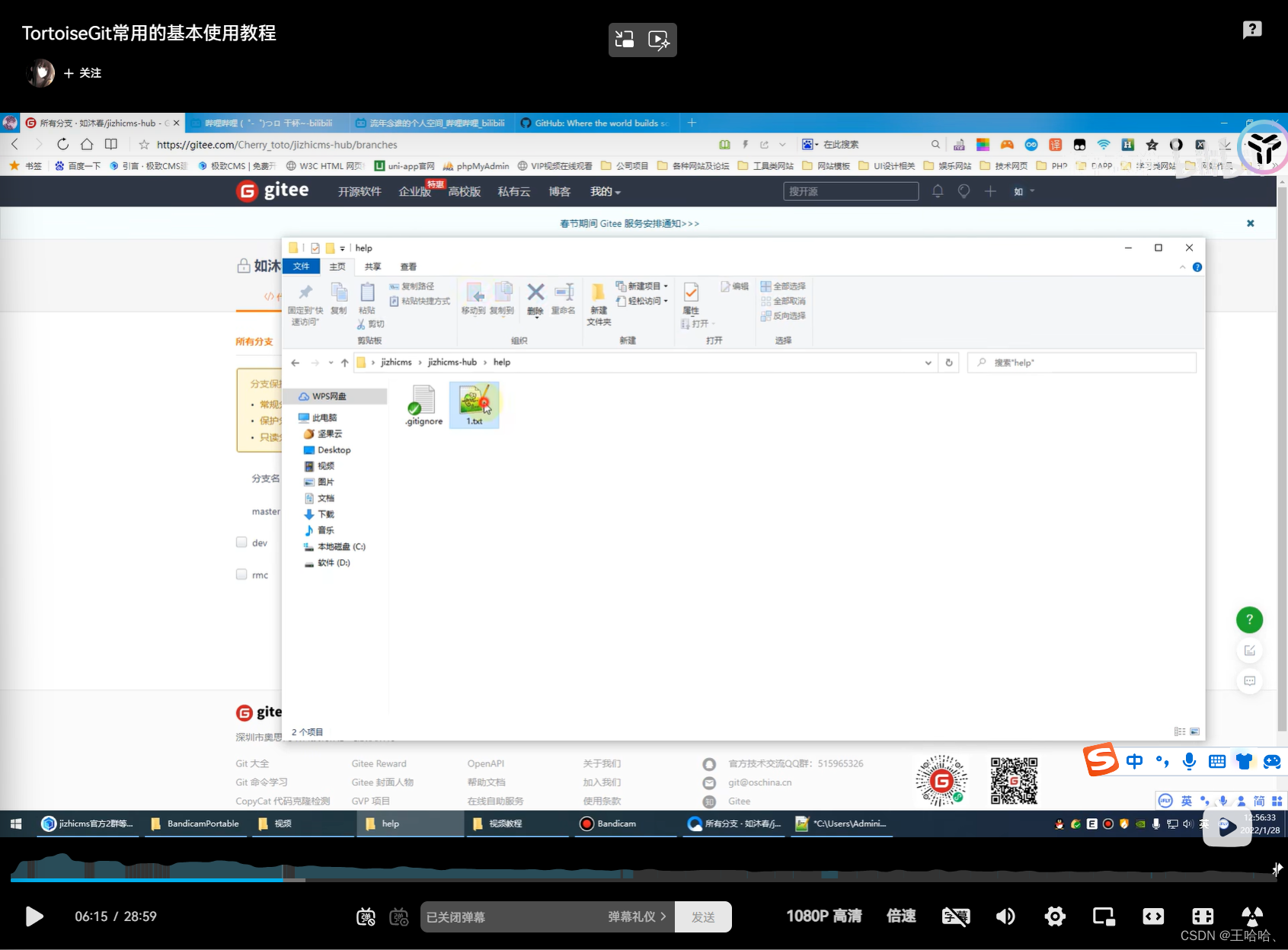Click the 搜索"help" search box
This screenshot has height=950, width=1288.
tap(1082, 363)
